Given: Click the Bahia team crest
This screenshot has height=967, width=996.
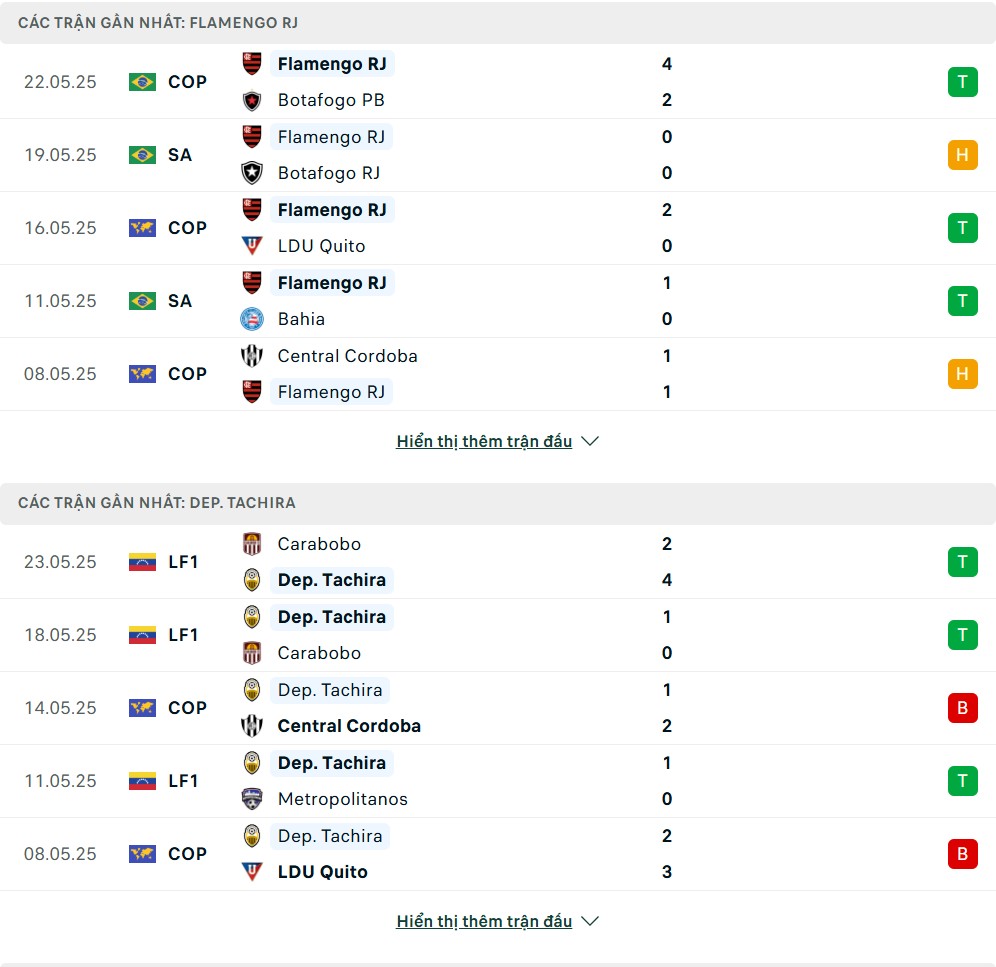Looking at the screenshot, I should [x=252, y=319].
